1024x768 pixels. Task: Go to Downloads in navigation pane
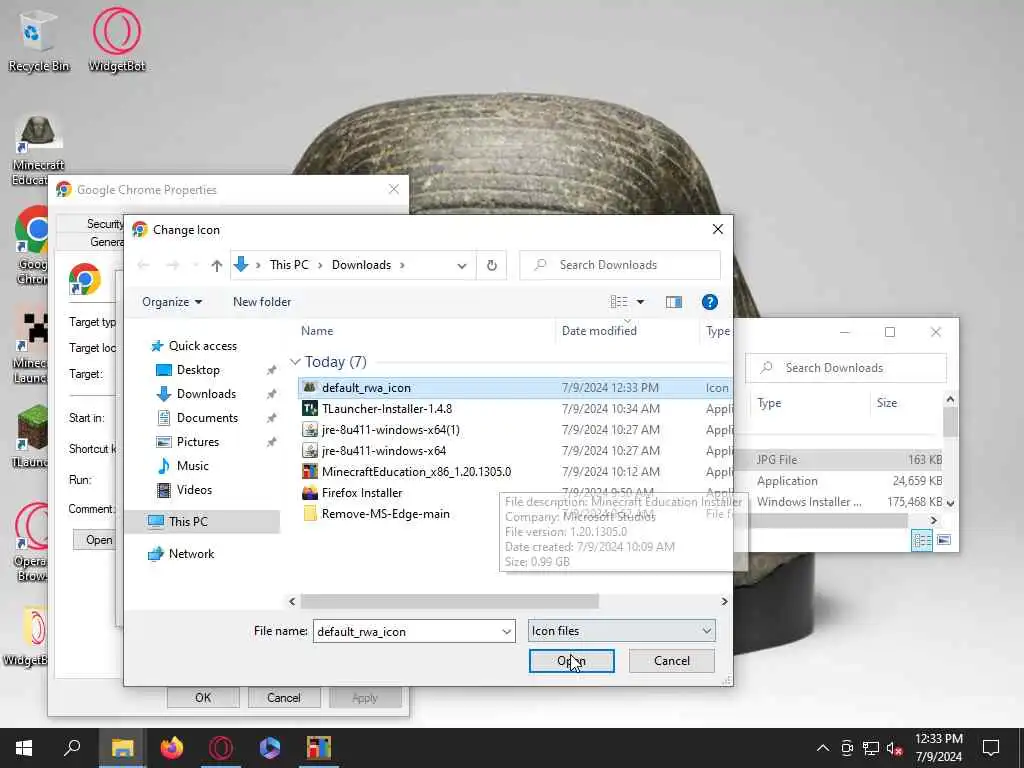pyautogui.click(x=197, y=394)
